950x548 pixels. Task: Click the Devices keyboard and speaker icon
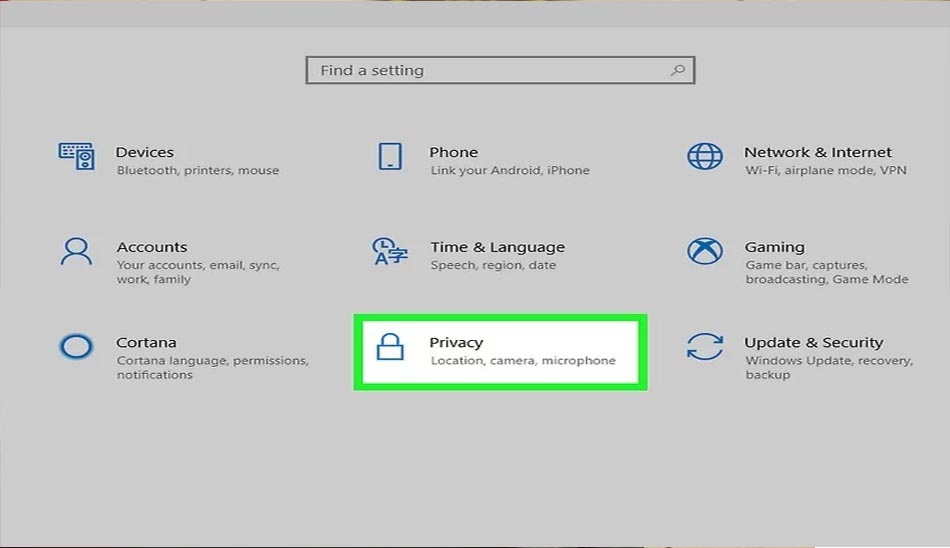tap(76, 156)
